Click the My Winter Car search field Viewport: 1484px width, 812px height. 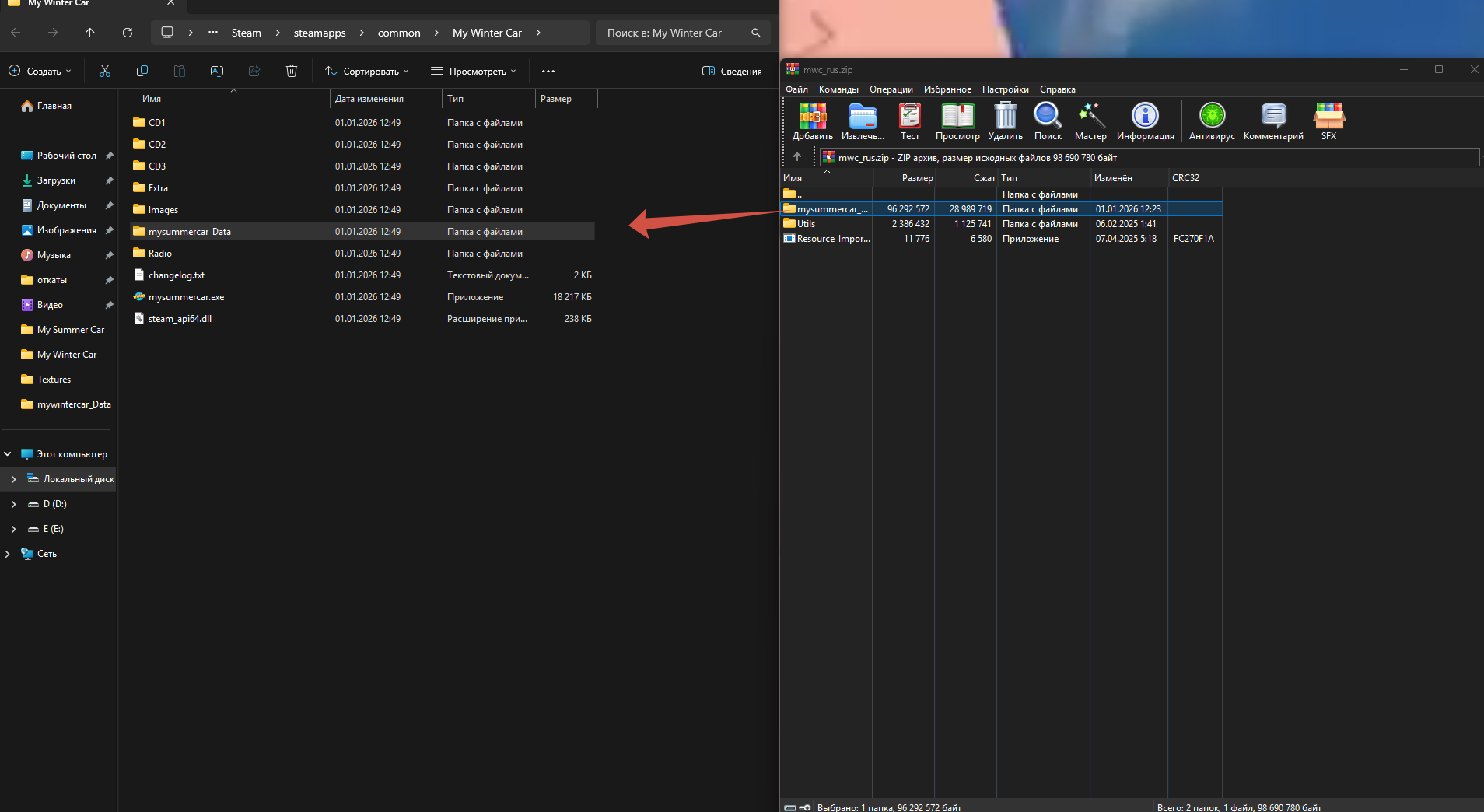[675, 33]
